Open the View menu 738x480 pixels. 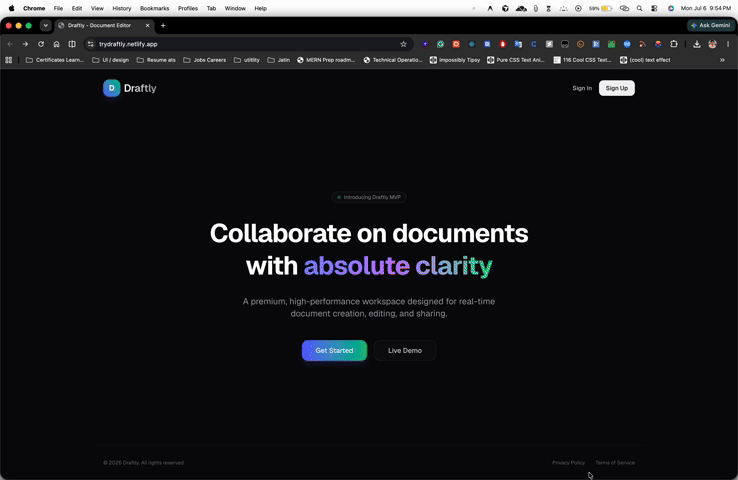tap(97, 8)
